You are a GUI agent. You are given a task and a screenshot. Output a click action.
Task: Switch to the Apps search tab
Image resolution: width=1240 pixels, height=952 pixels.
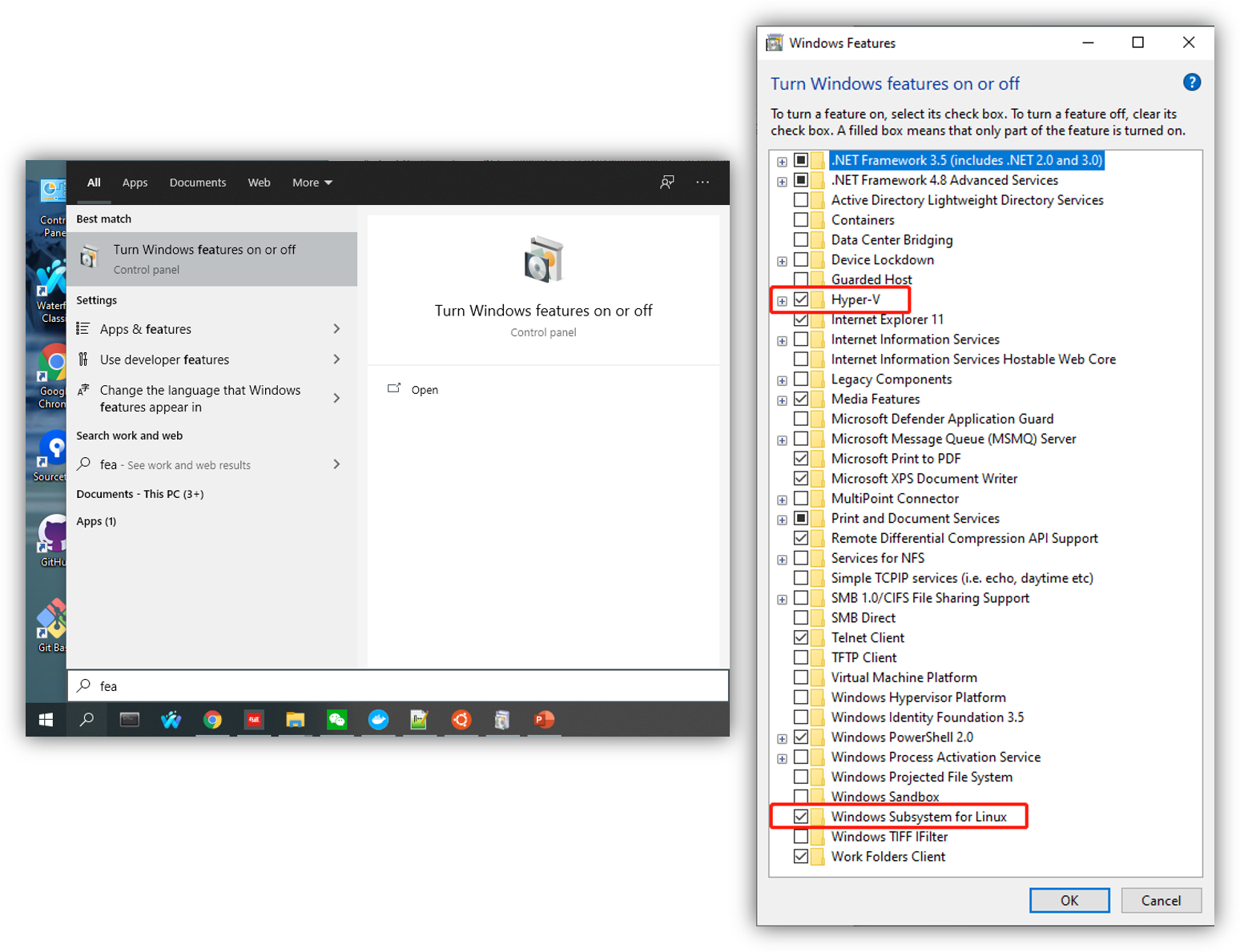[135, 183]
